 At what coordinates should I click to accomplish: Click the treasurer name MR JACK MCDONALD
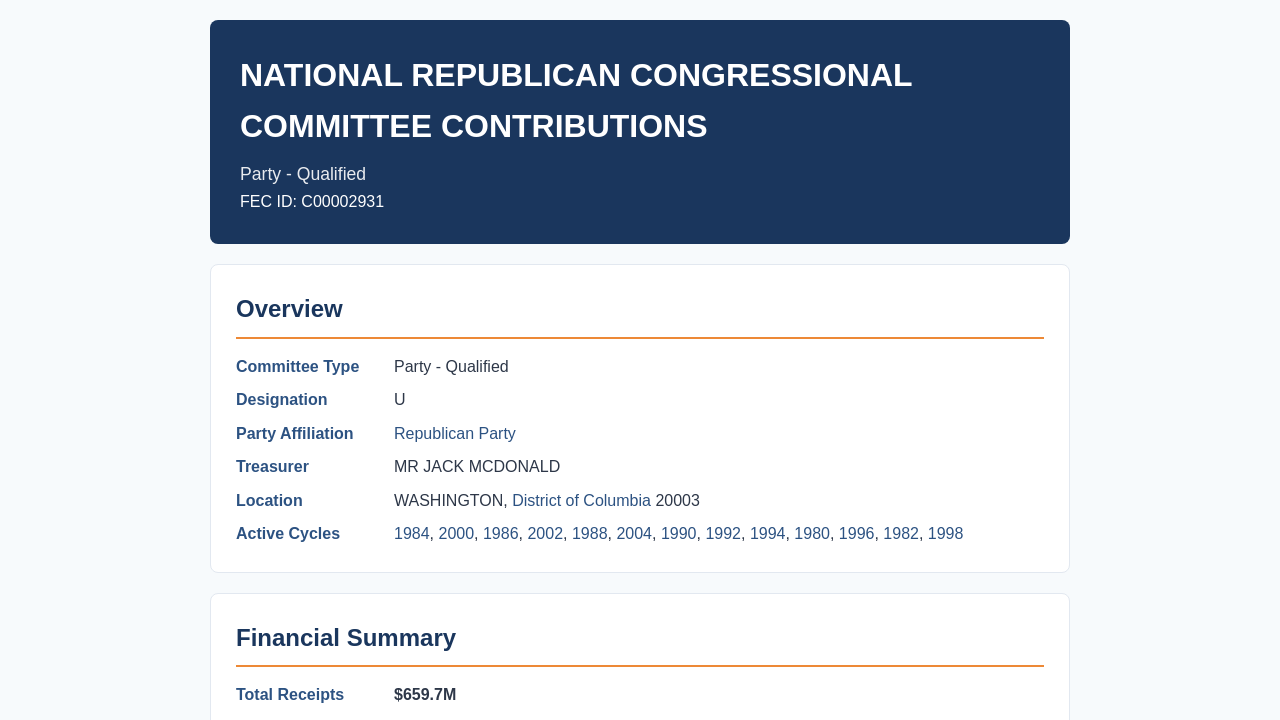pos(477,467)
